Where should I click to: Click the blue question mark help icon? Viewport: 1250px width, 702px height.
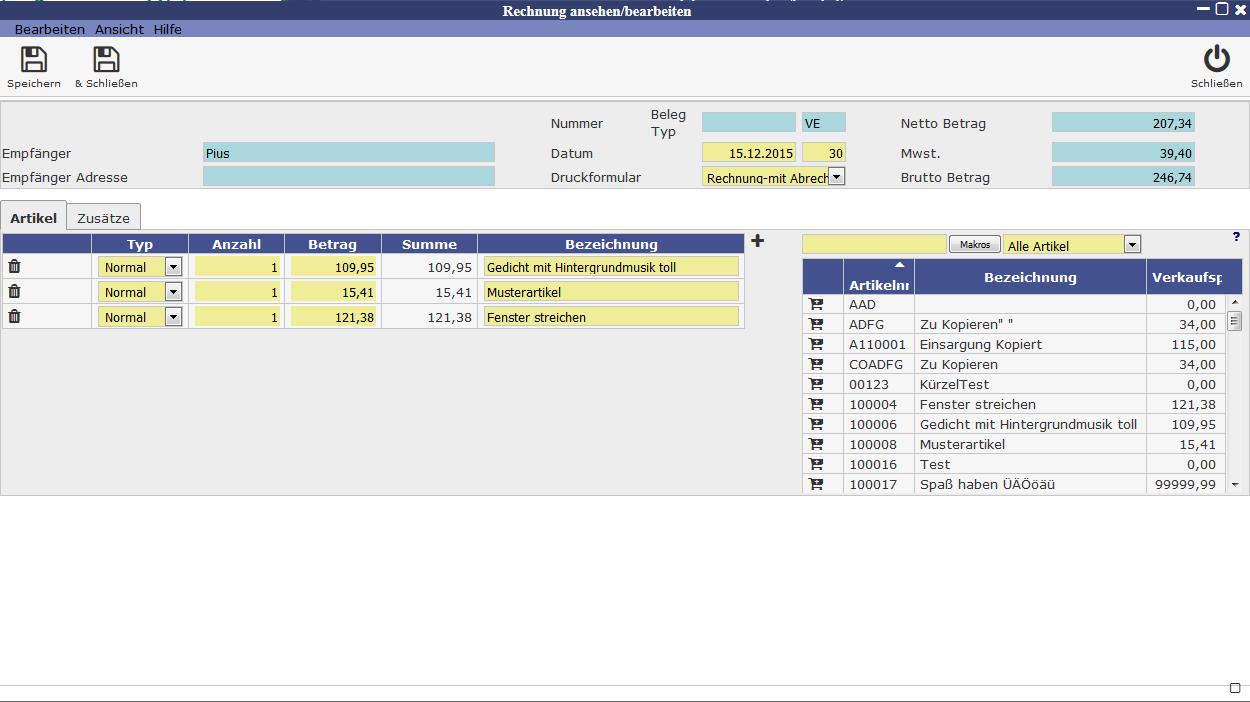pyautogui.click(x=1237, y=237)
